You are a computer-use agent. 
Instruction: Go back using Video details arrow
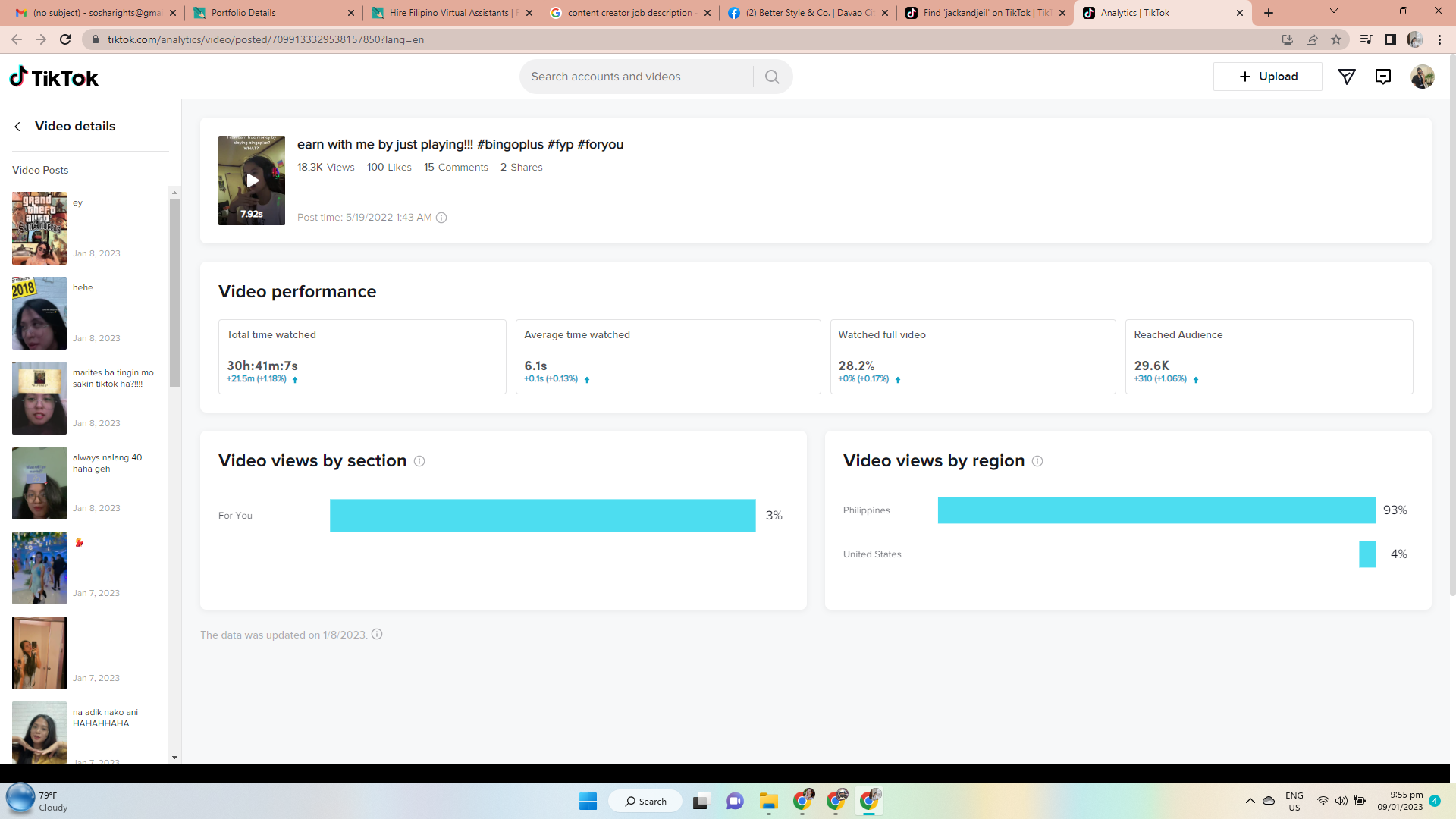click(17, 127)
